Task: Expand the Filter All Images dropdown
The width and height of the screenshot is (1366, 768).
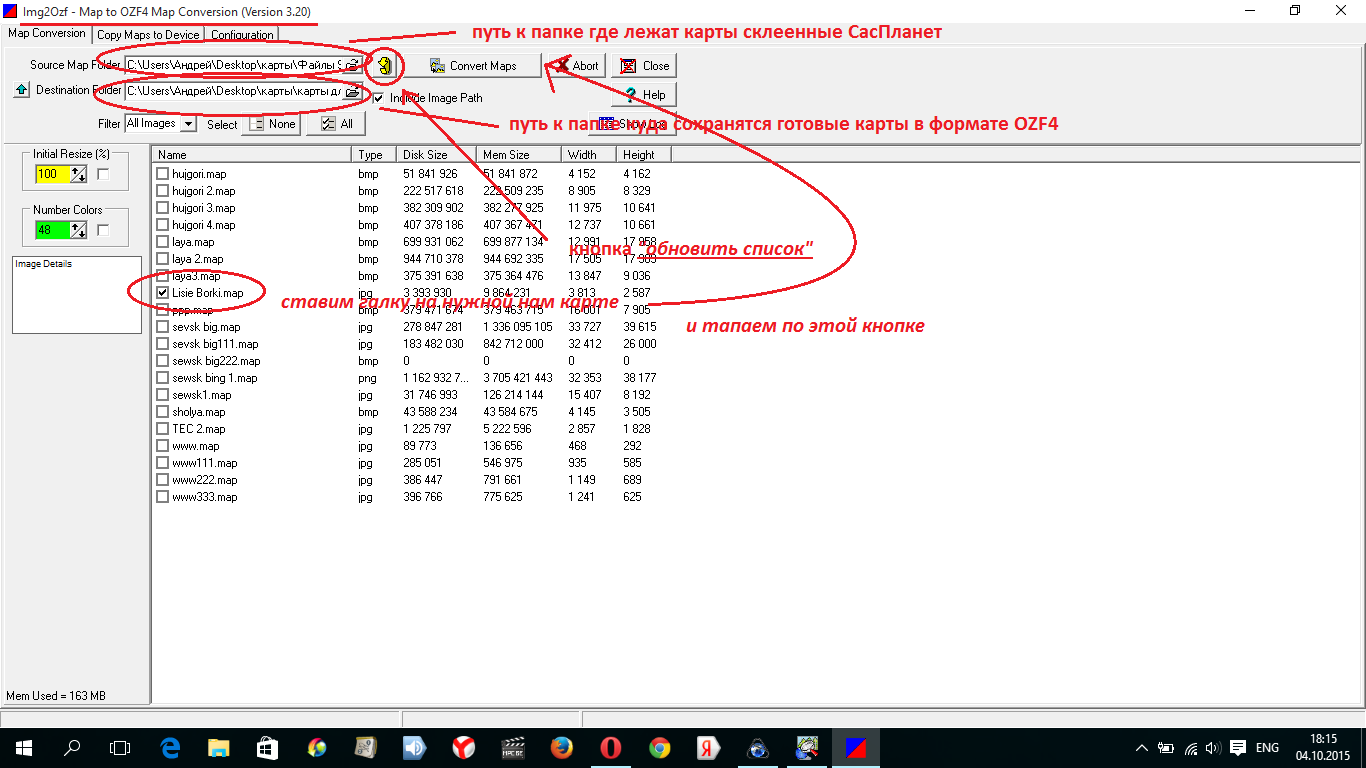Action: (x=188, y=124)
